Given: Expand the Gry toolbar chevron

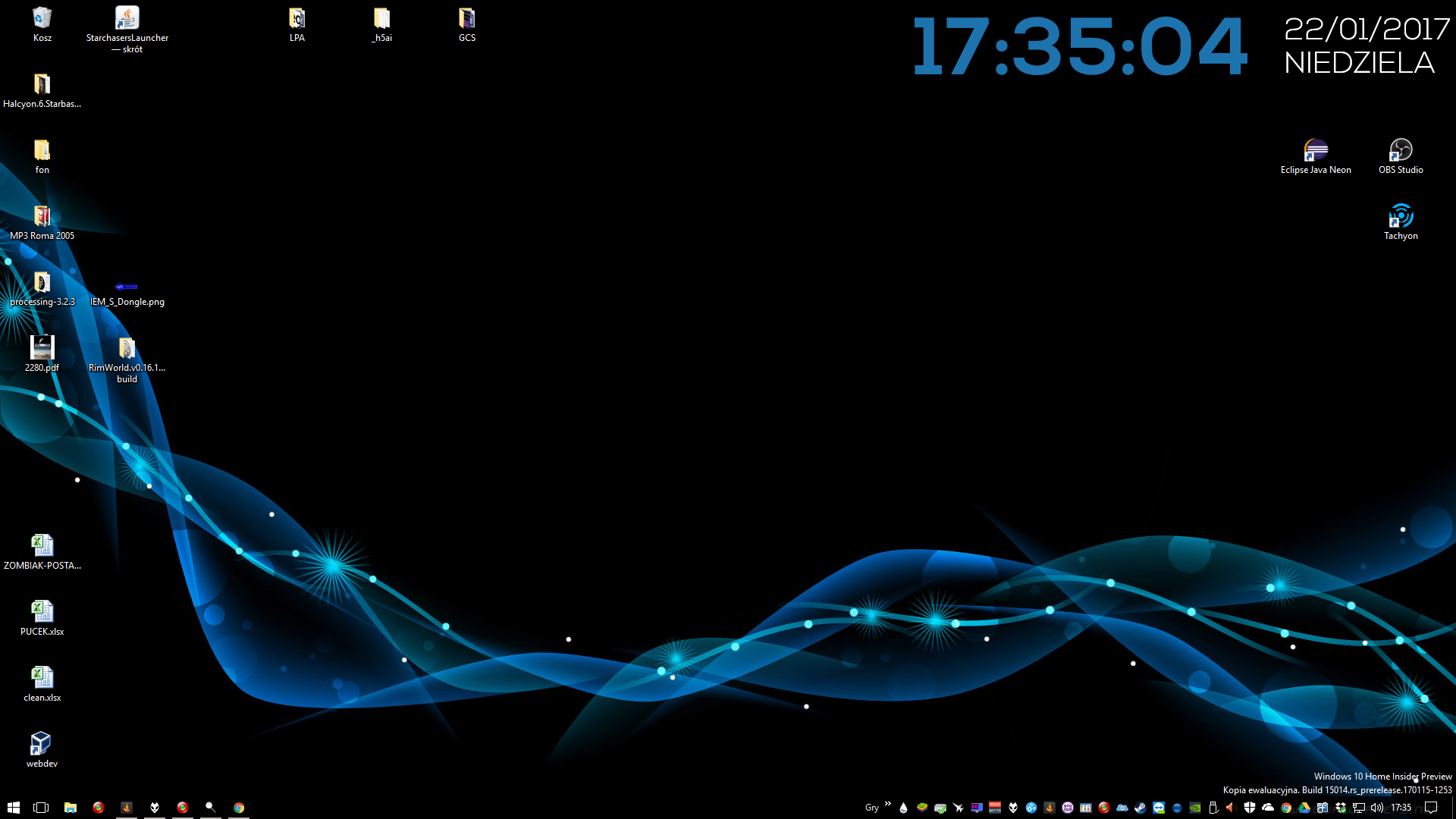Looking at the screenshot, I should [887, 804].
